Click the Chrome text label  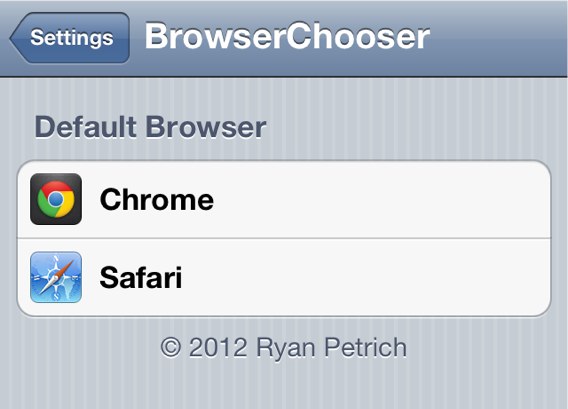pos(156,199)
